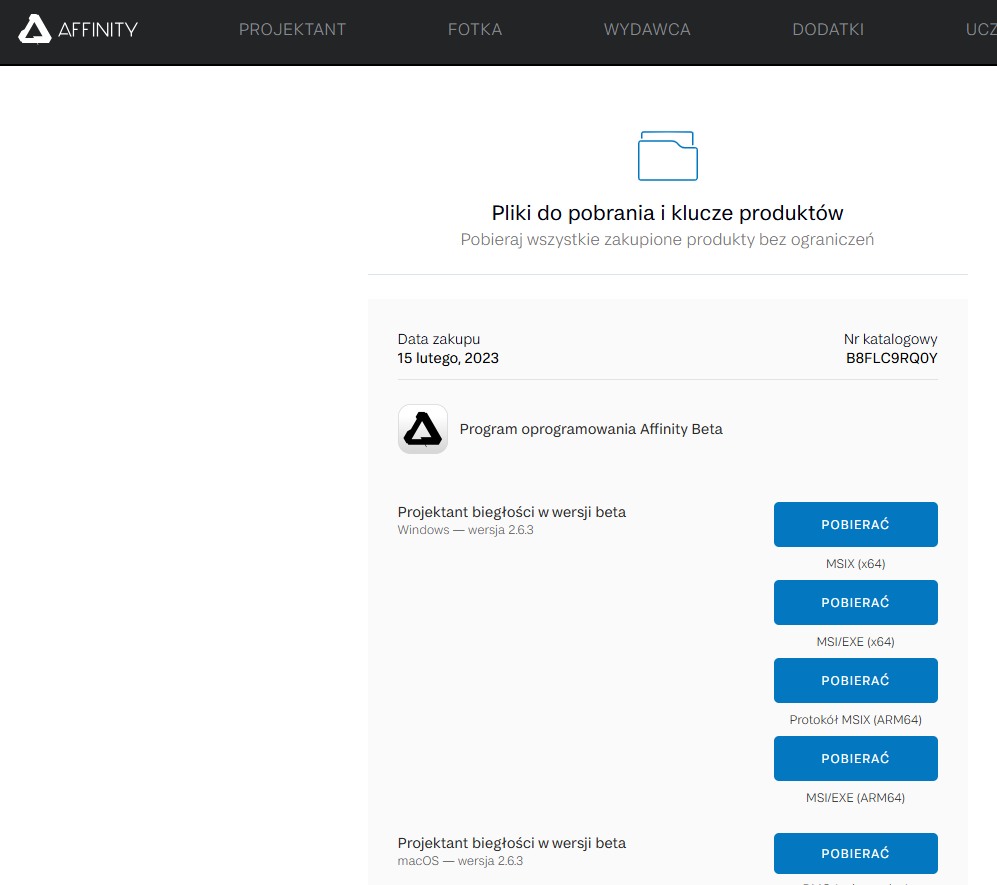997x885 pixels.
Task: Click the 'MSIX (x64)' label
Action: point(856,564)
